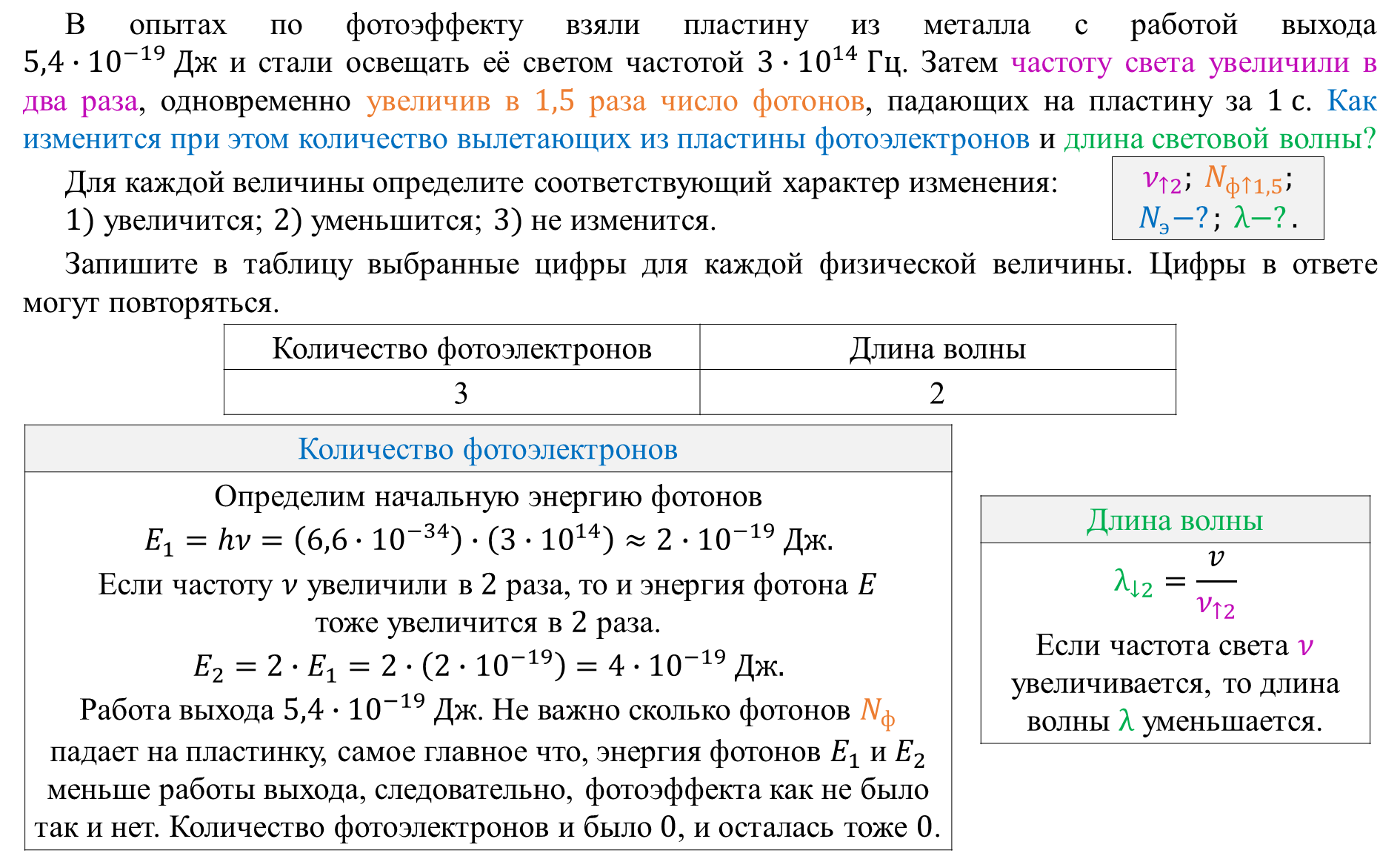Click the magenta phrase 'частоту света увеличили в'
Screen dimensions: 1400x859
tap(1193, 62)
